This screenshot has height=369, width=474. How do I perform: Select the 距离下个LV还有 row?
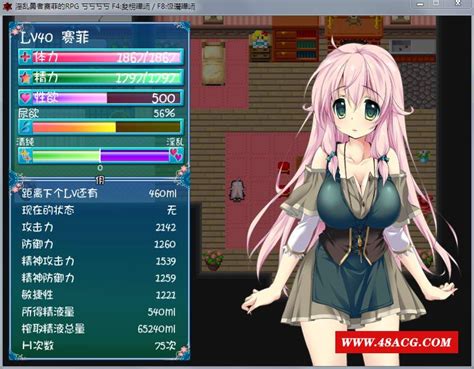coord(99,193)
